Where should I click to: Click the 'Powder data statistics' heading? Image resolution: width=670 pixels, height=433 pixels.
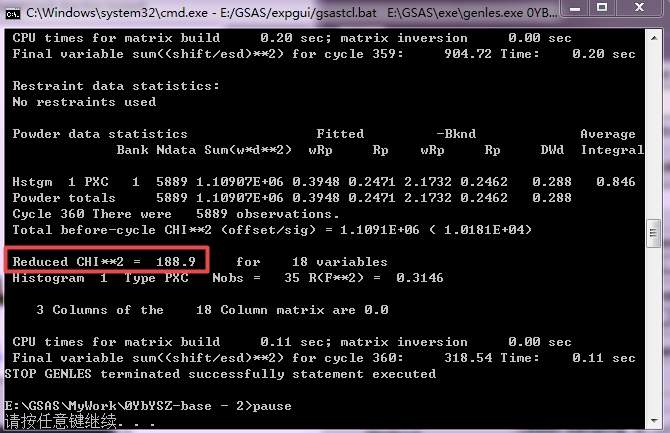point(100,134)
